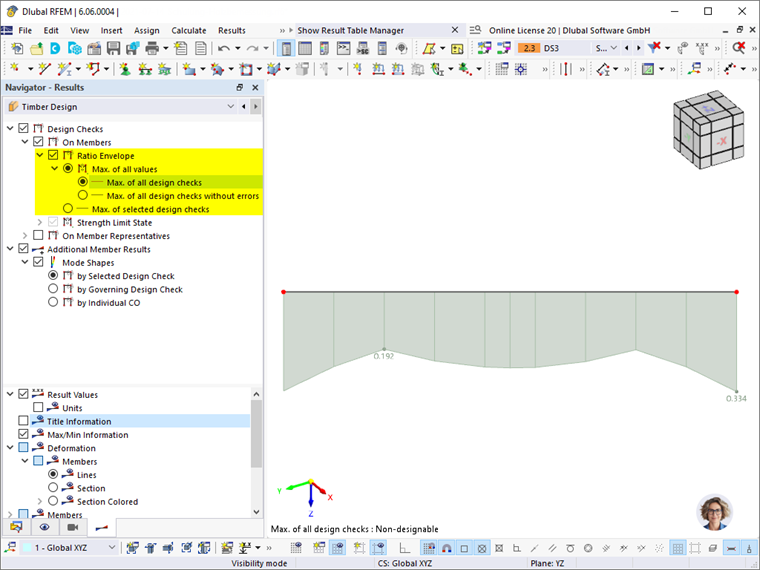Image resolution: width=760 pixels, height=570 pixels.
Task: Close the Navigator - Results panel
Action: coord(255,87)
